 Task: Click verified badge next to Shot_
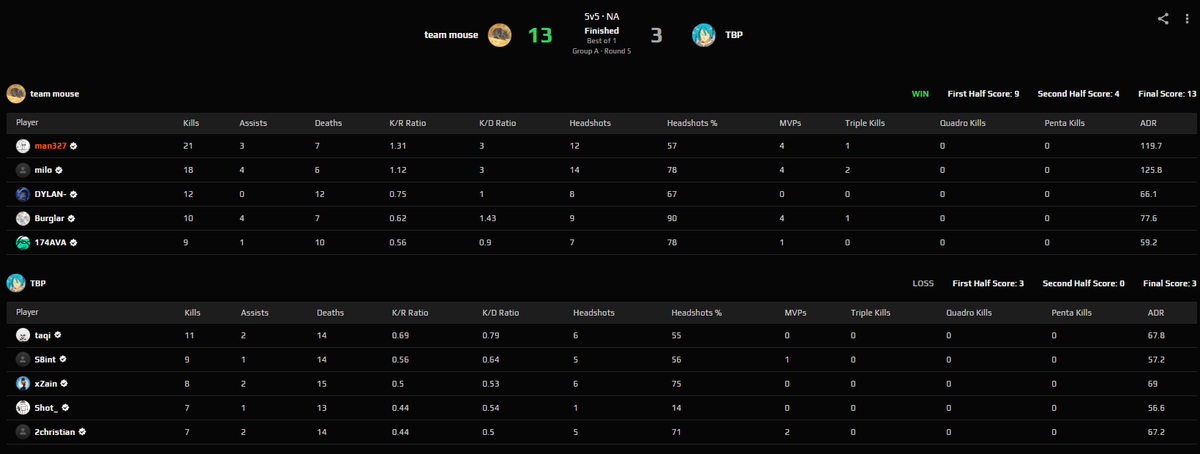click(65, 407)
